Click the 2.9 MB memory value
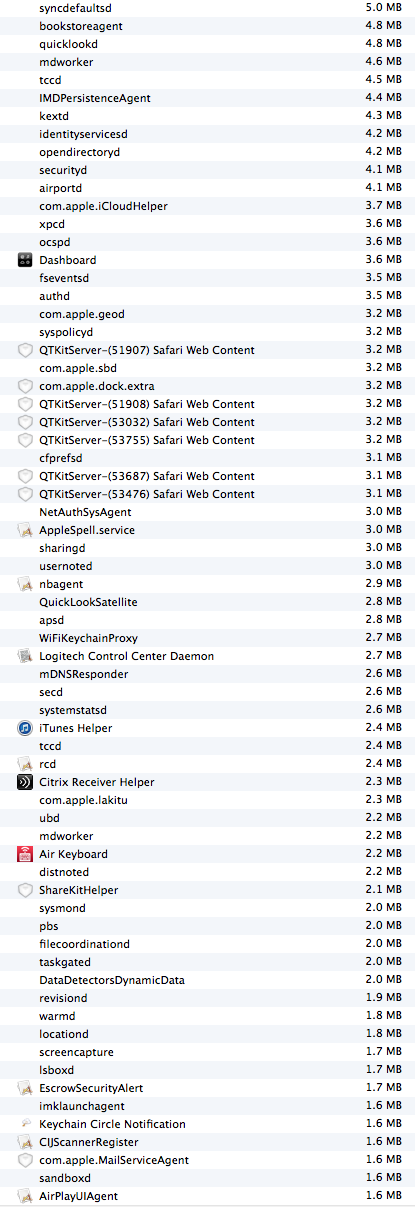Viewport: 415px width, 1207px height. point(384,584)
